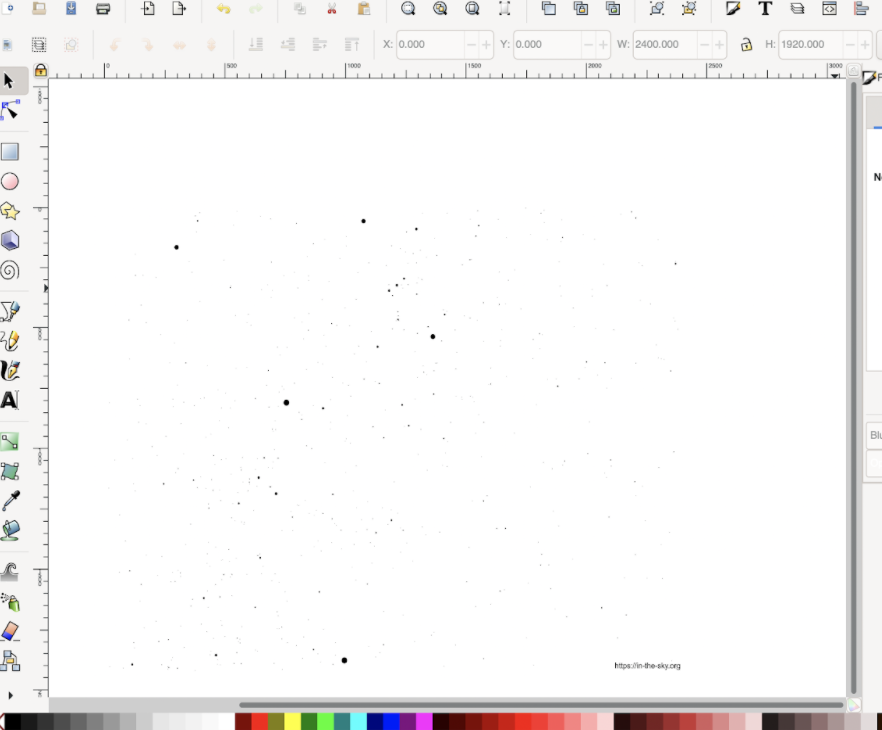
Task: Select the Paint bucket fill tool
Action: click(12, 530)
